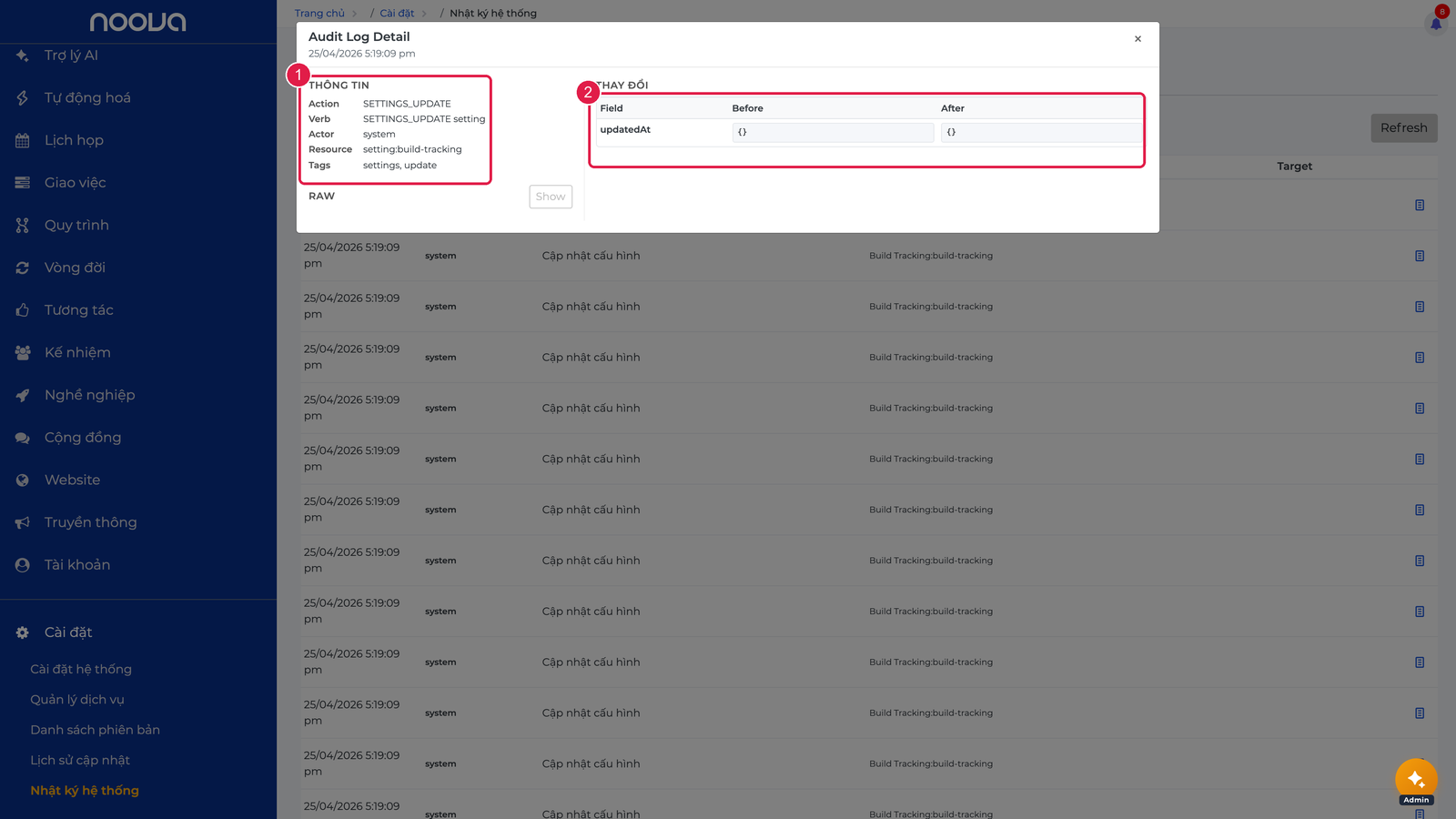Click the Target column header

point(1294,167)
